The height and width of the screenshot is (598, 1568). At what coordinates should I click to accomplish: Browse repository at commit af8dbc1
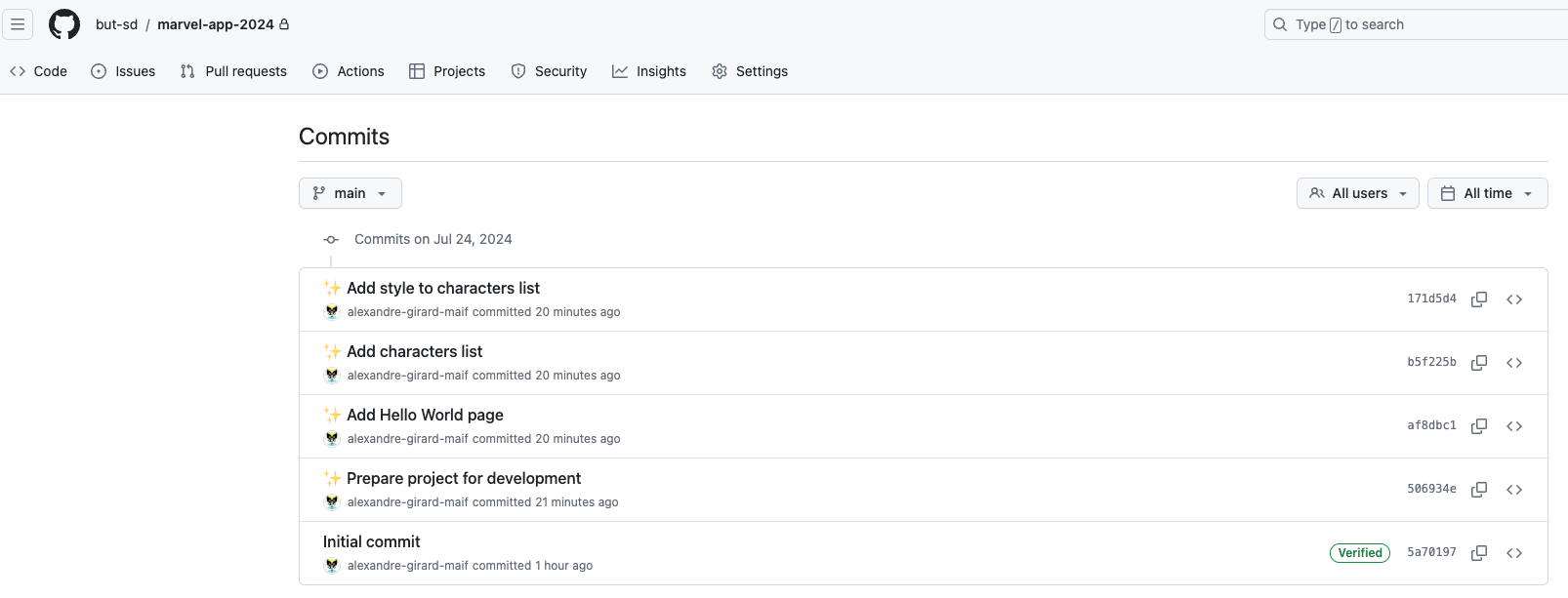(1514, 426)
